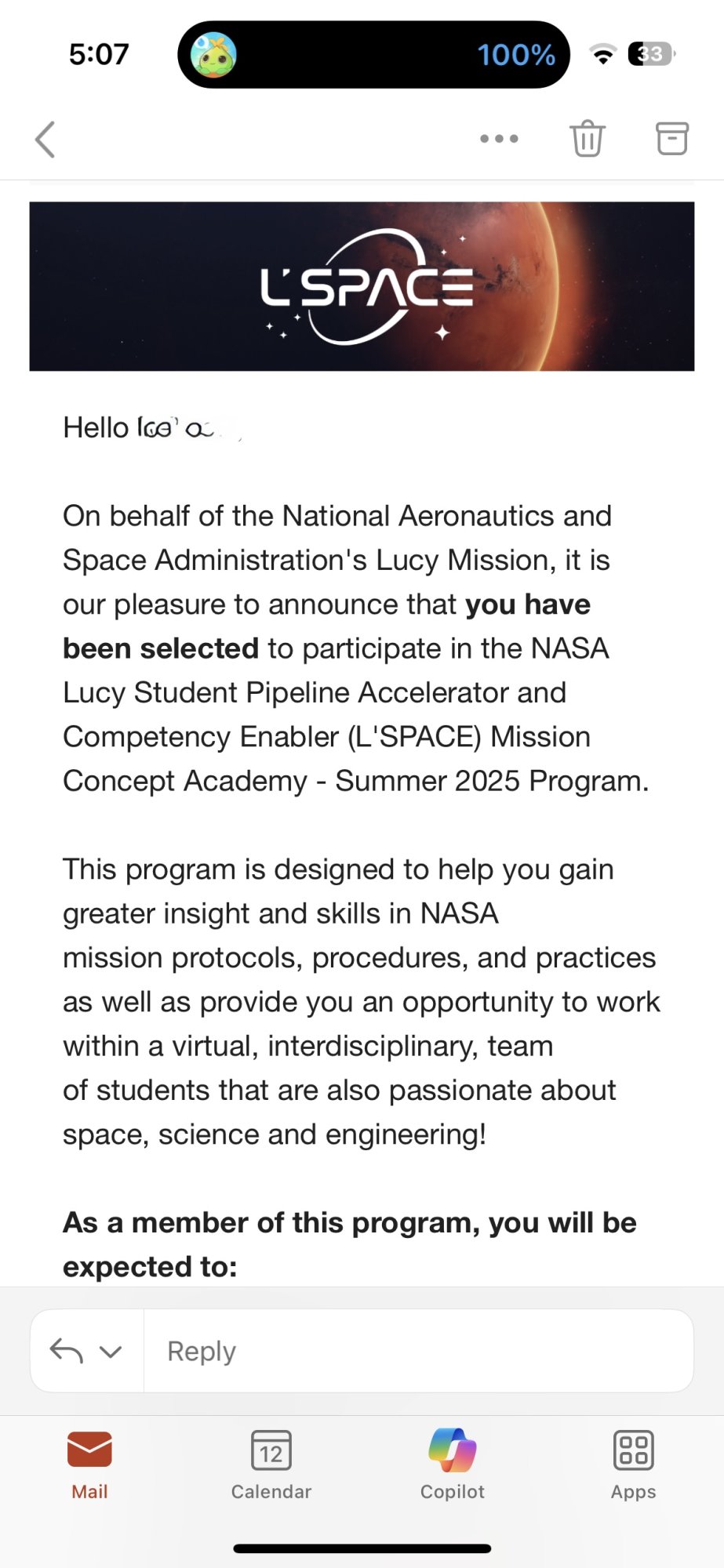Tap the battery indicator in status bar

click(651, 54)
